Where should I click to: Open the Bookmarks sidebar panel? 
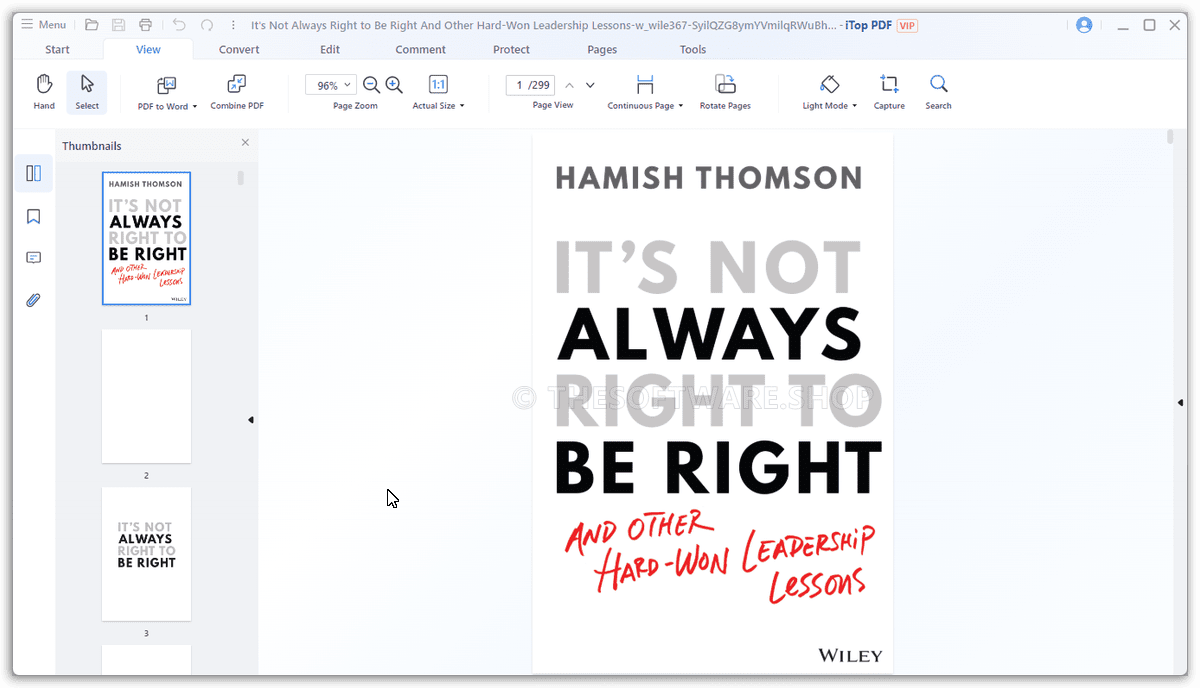tap(34, 216)
